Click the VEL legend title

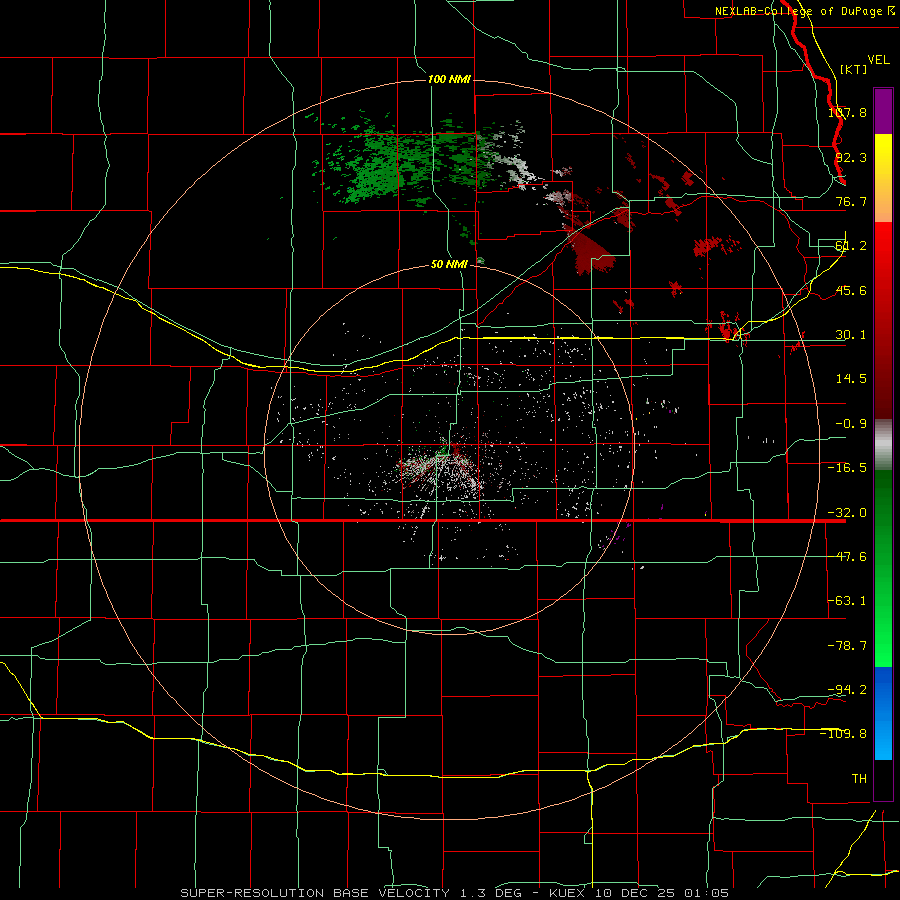pyautogui.click(x=878, y=60)
